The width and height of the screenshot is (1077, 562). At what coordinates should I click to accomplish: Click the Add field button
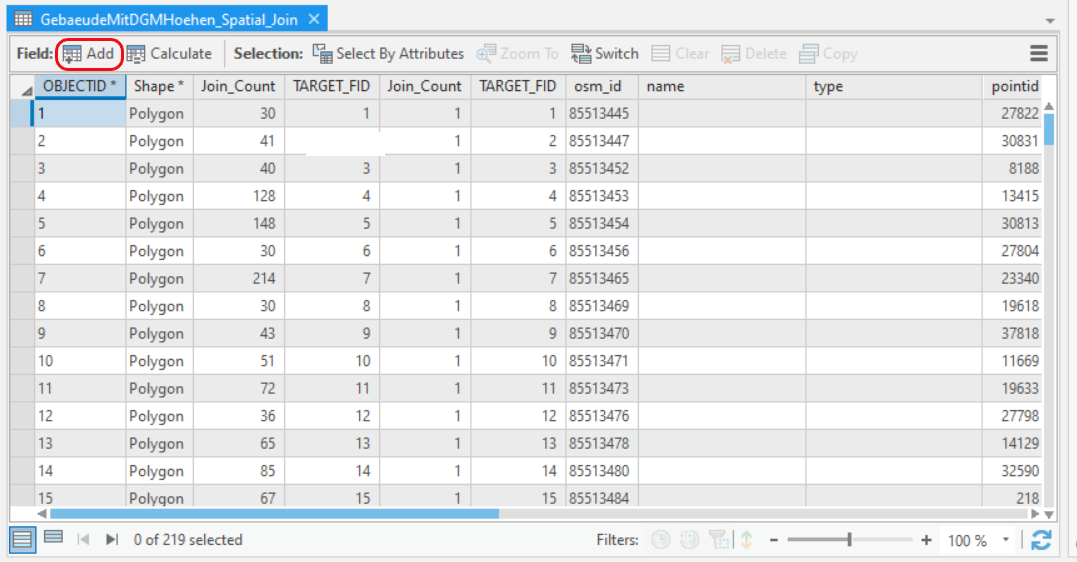pyautogui.click(x=89, y=54)
